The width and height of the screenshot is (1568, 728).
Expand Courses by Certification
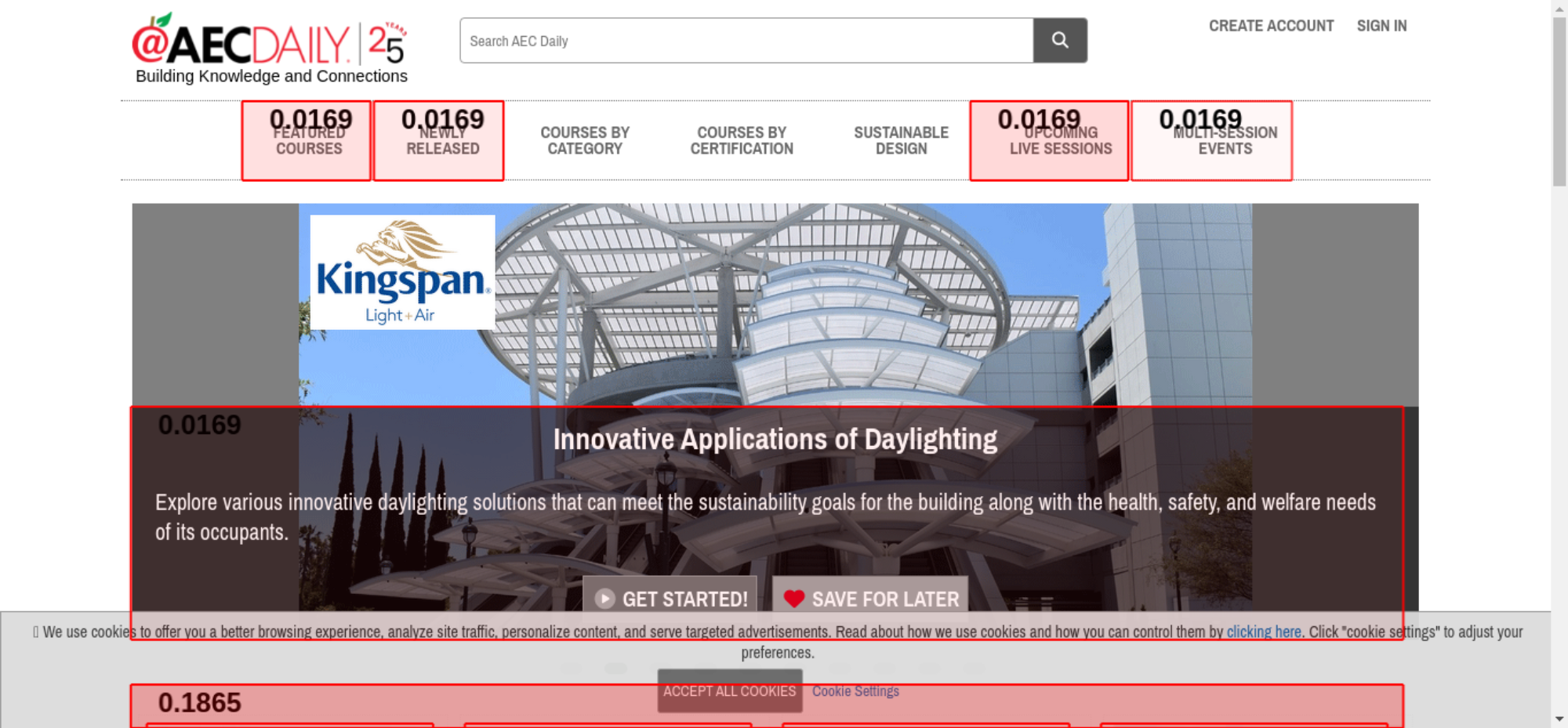click(741, 141)
